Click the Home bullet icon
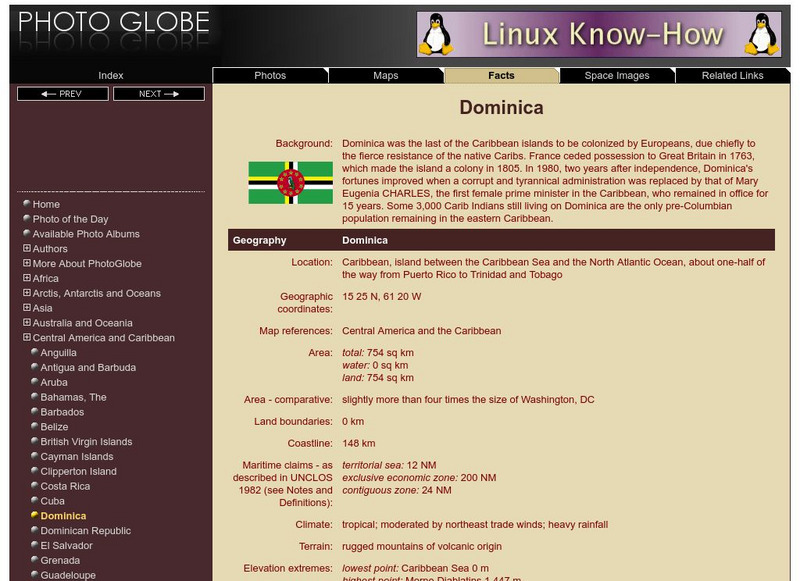The height and width of the screenshot is (581, 800). (27, 204)
